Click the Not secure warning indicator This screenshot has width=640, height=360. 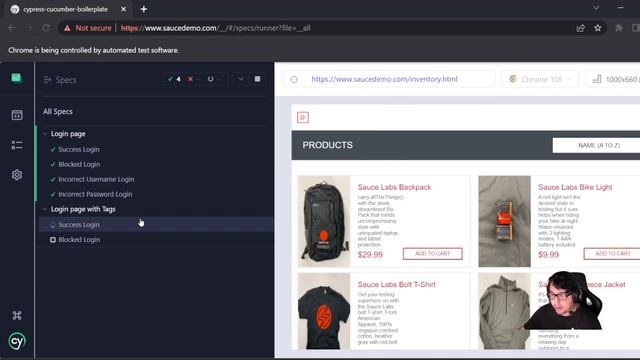87,28
